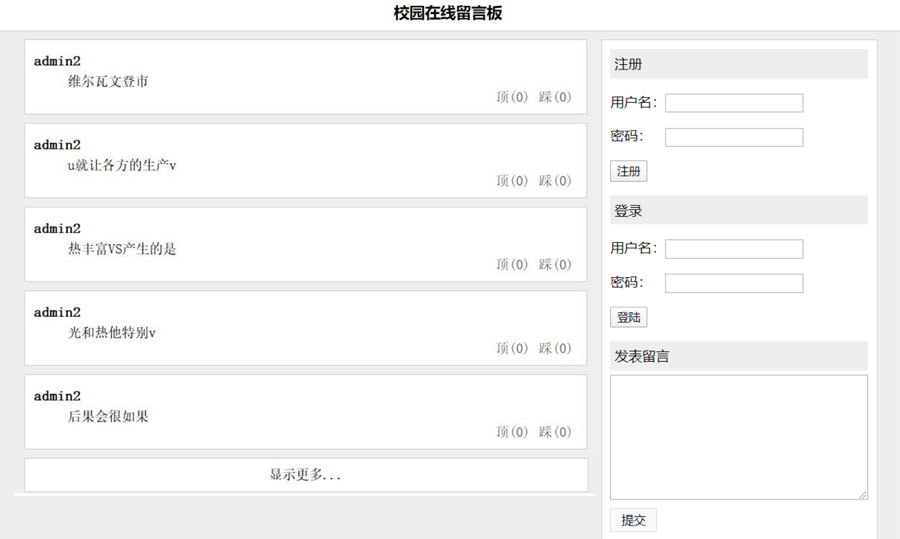The width and height of the screenshot is (900, 539).
Task: Downvote 踩(0) on the 热丰富VS产生的是 message
Action: [555, 265]
